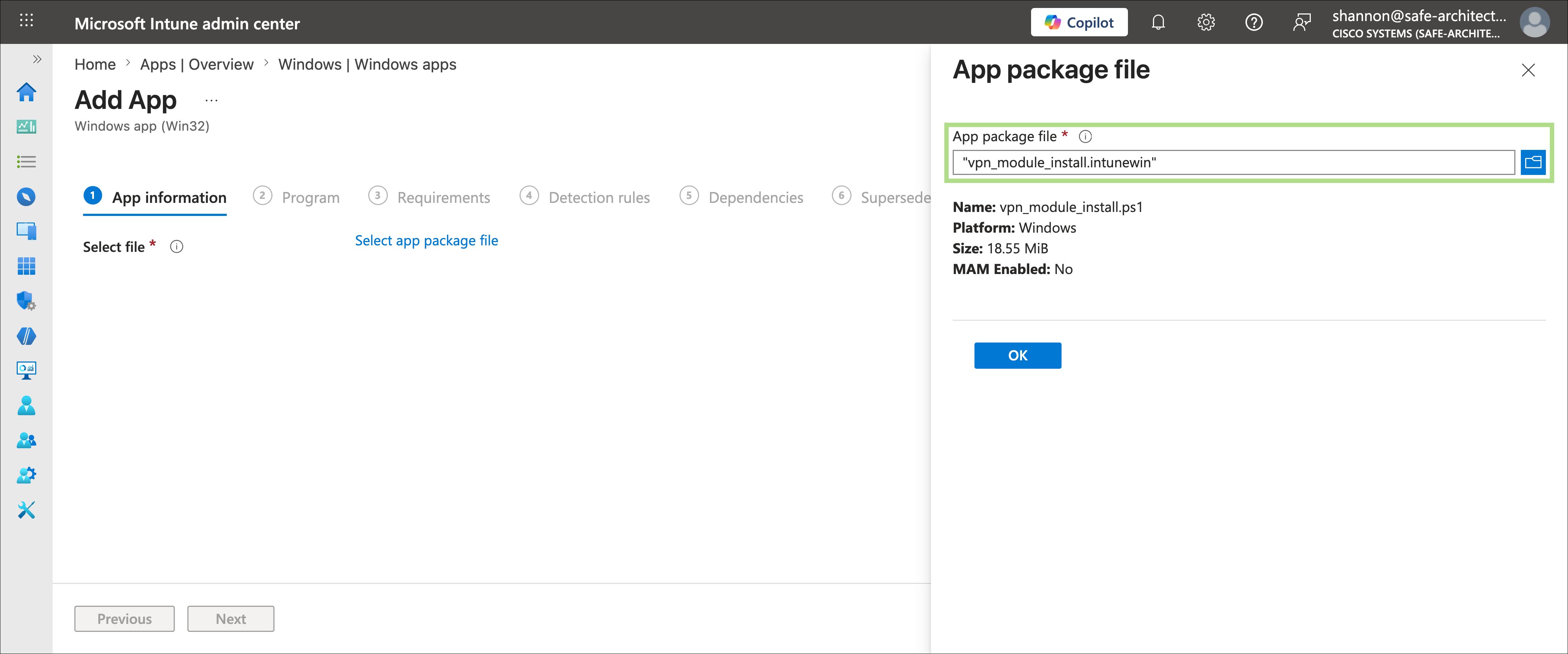Click MAM Enabled: No text
The image size is (1568, 654).
pyautogui.click(x=1012, y=269)
